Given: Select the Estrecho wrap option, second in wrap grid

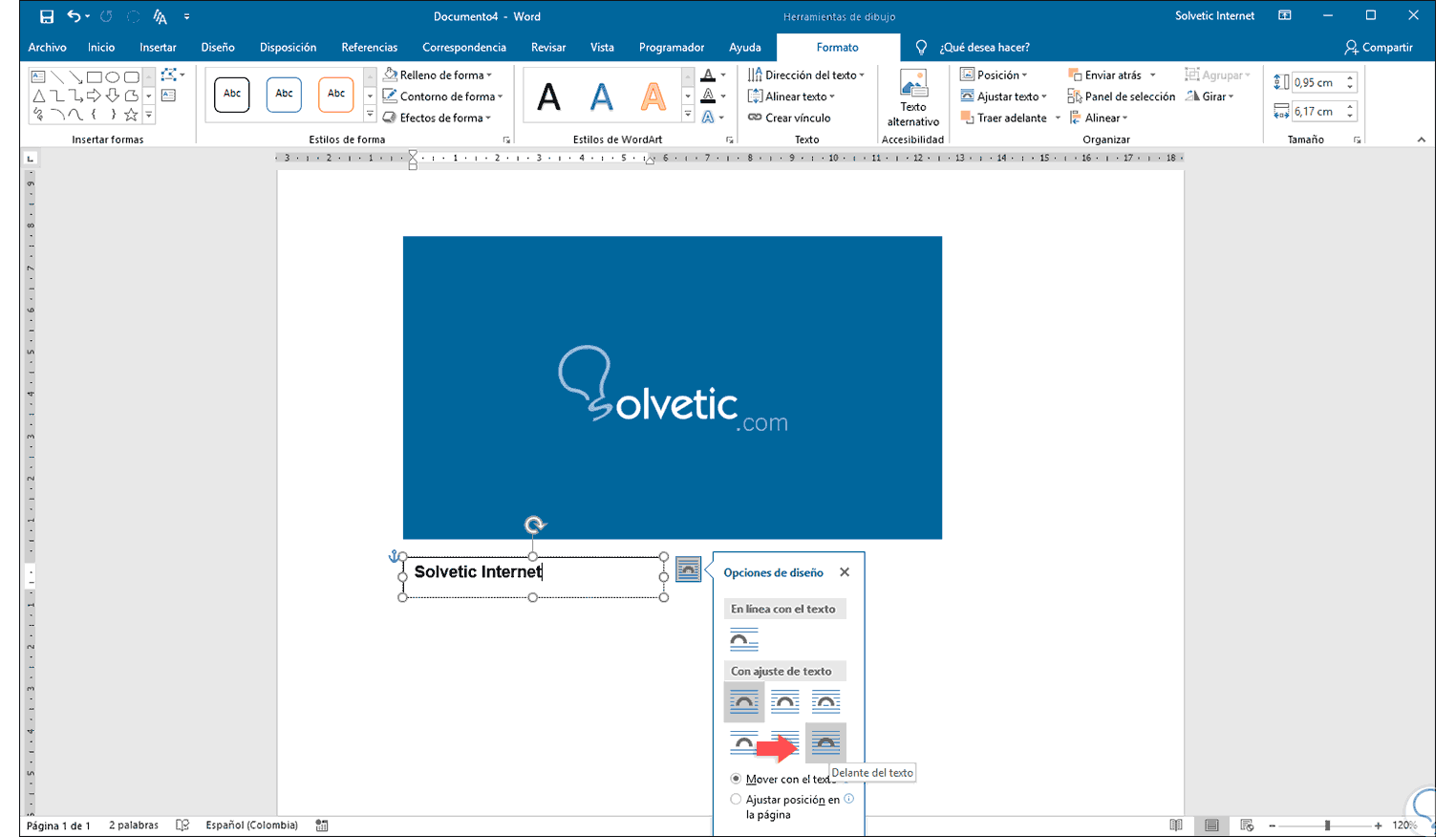Looking at the screenshot, I should pyautogui.click(x=784, y=702).
